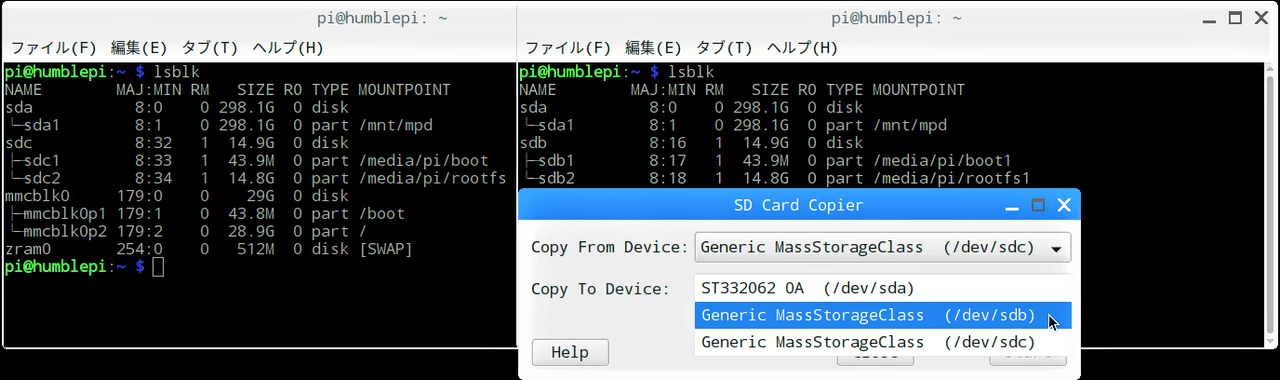Expand the Copy From Device dropdown
Image resolution: width=1280 pixels, height=380 pixels.
coord(882,247)
